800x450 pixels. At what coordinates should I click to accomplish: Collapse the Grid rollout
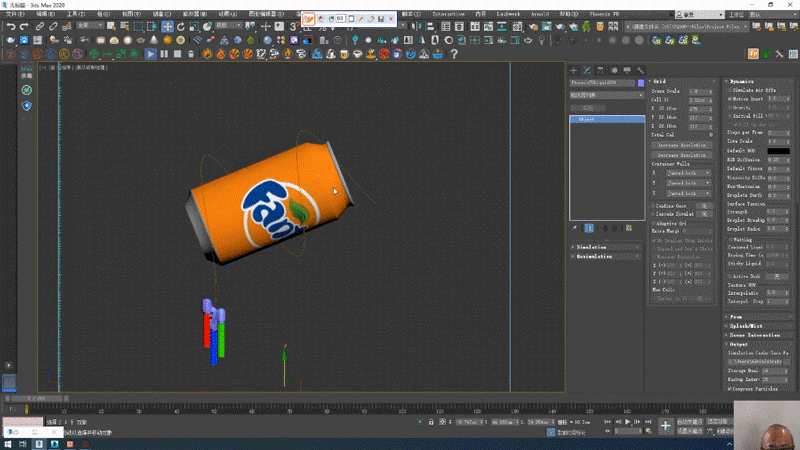point(683,81)
